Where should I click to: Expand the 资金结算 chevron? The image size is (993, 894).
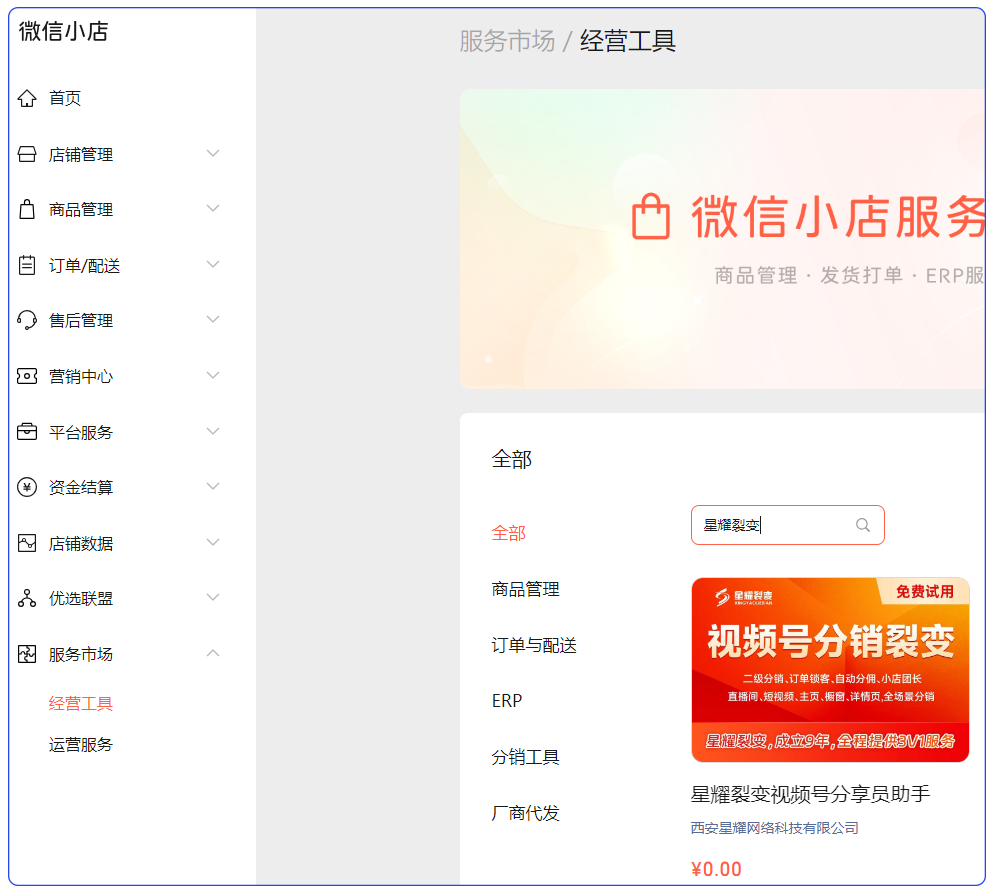click(213, 486)
